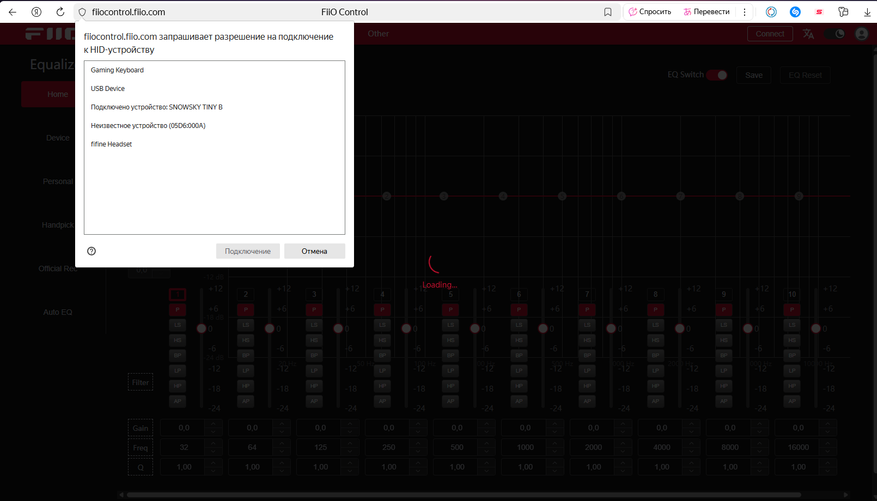Open the Handpick sidebar tab
Viewport: 877px width, 501px height.
pos(58,225)
